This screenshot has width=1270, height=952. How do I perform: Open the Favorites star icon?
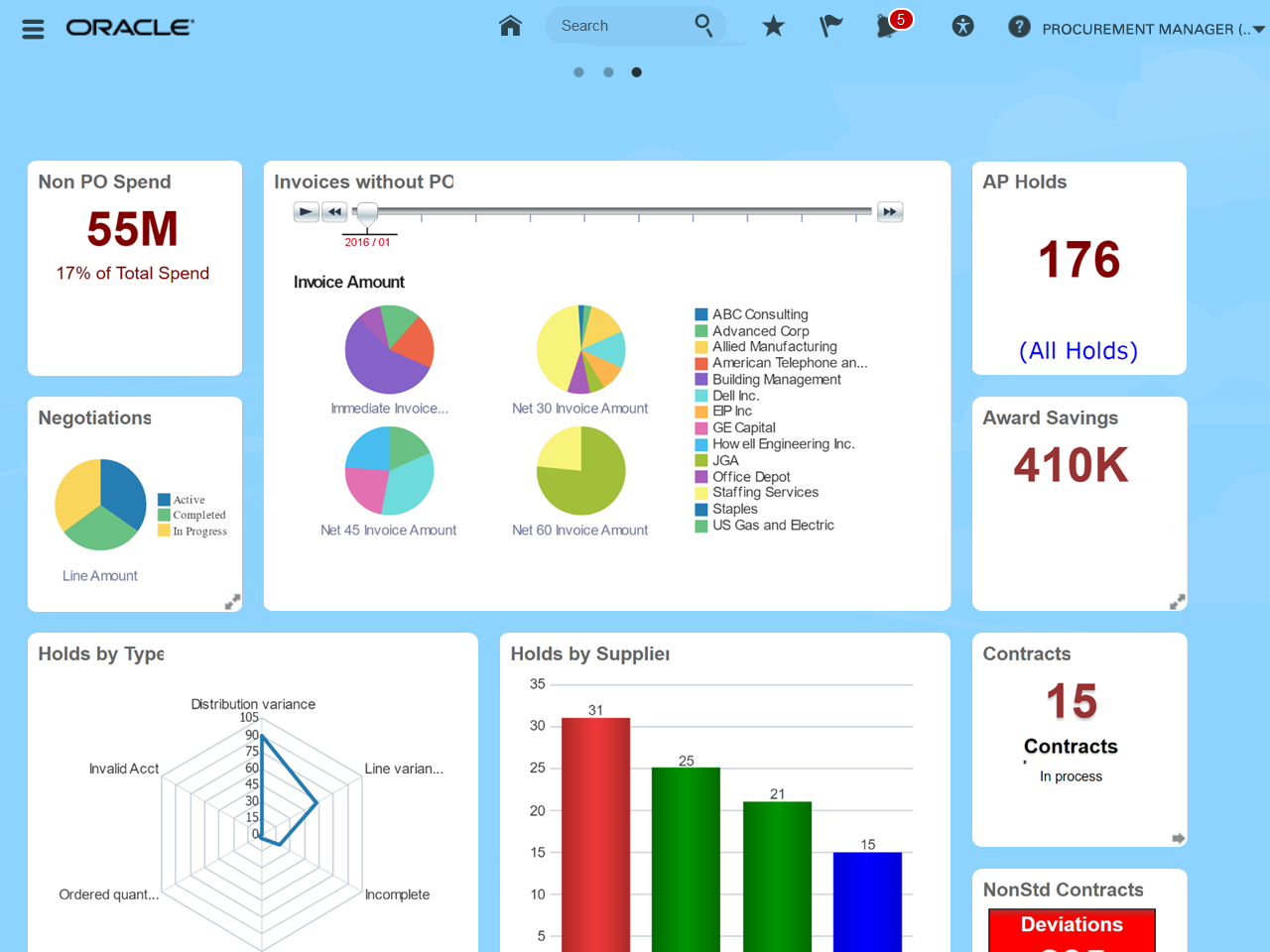click(773, 27)
